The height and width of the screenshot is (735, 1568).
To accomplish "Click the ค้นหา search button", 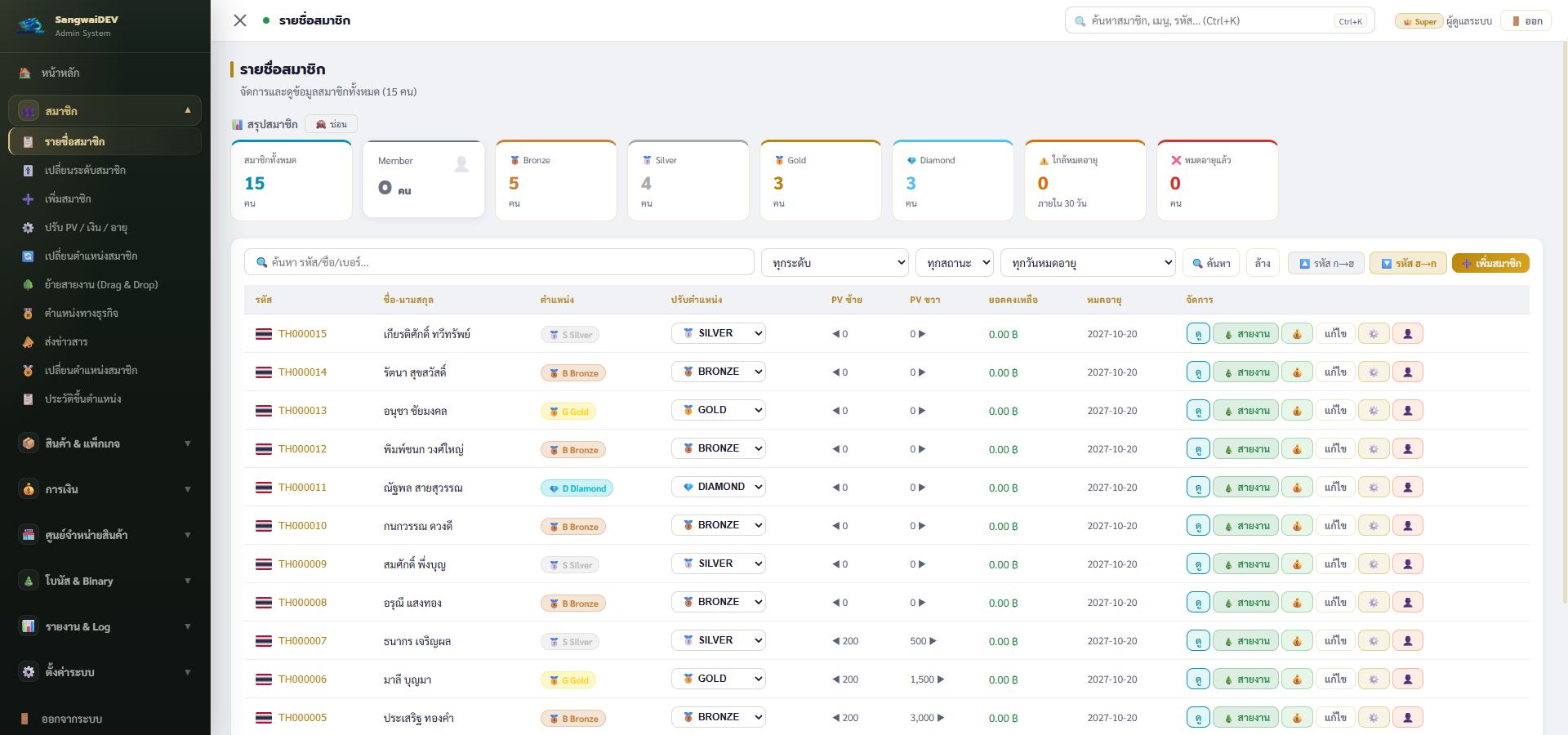I will (x=1211, y=263).
